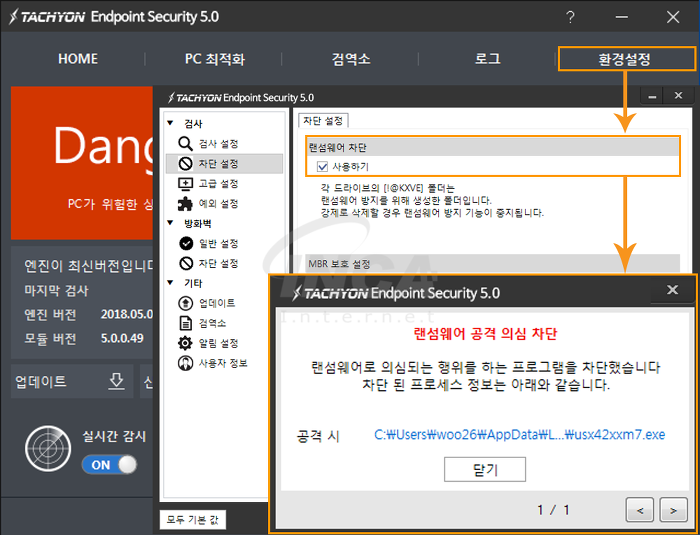This screenshot has height=535, width=700.
Task: Select the 차단 설정 tab in settings panel
Action: (x=323, y=121)
